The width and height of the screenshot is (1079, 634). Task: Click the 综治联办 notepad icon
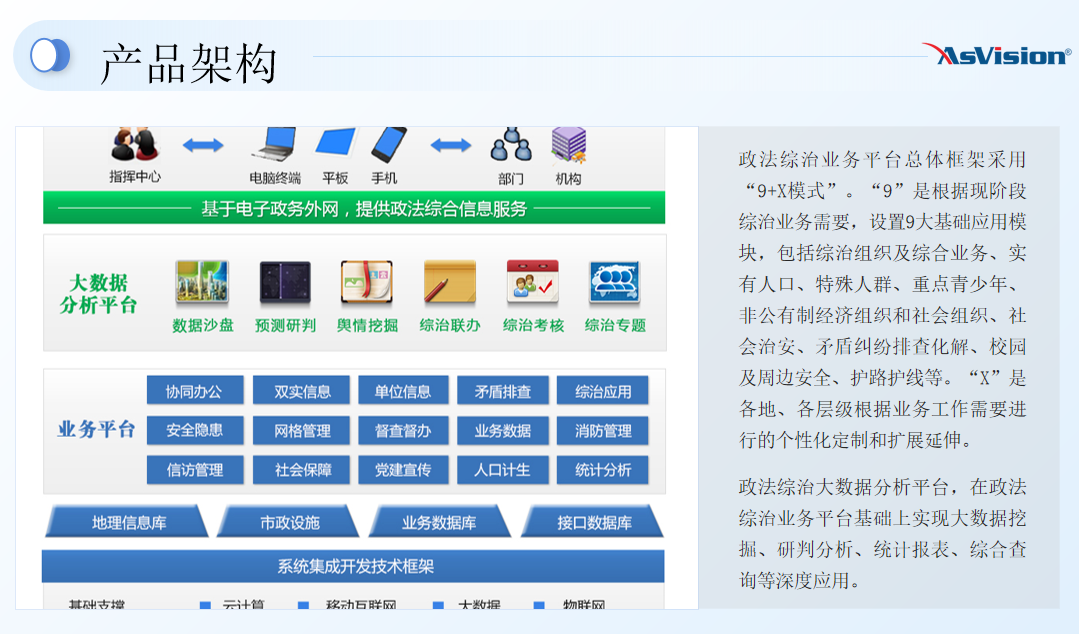(449, 283)
